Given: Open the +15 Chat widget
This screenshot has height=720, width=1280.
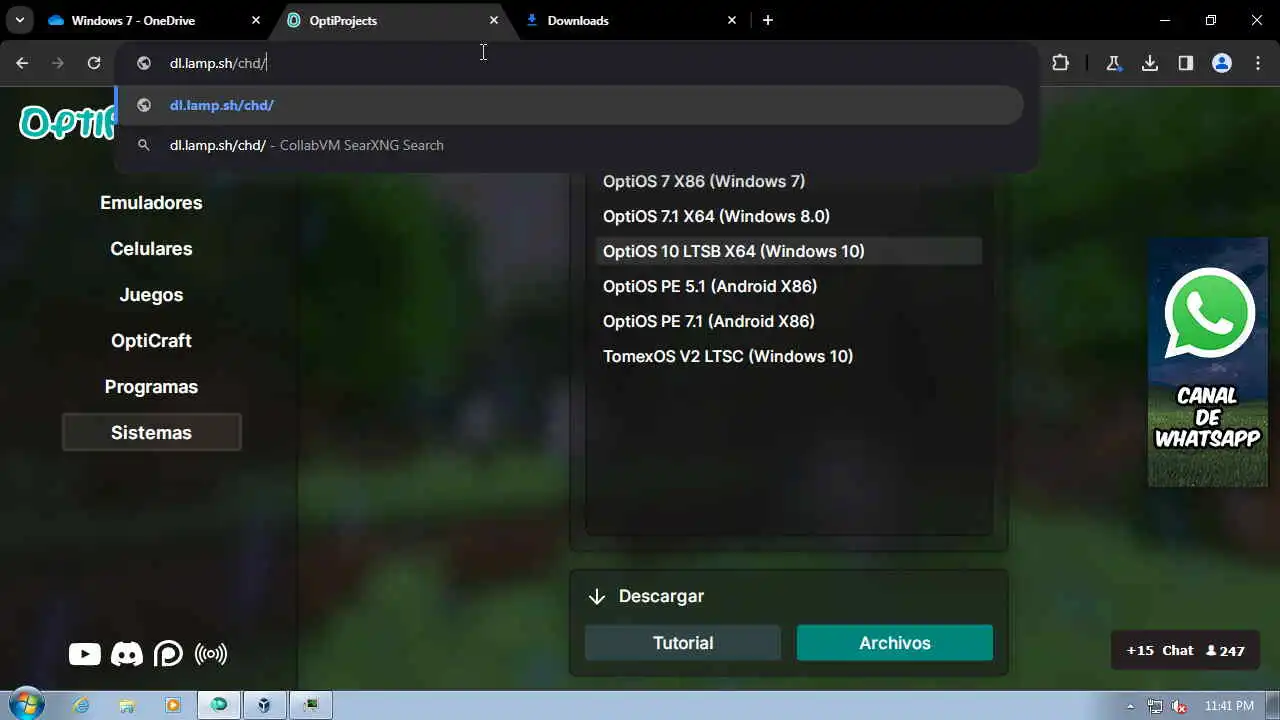Looking at the screenshot, I should point(1185,650).
